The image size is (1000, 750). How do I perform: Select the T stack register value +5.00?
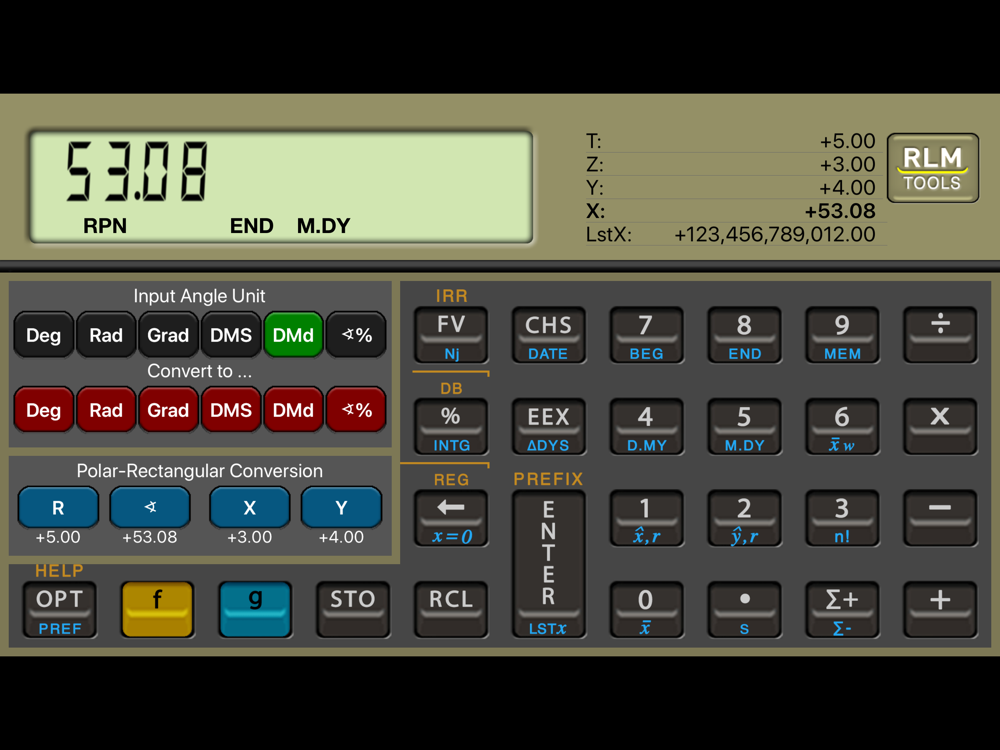pos(847,141)
